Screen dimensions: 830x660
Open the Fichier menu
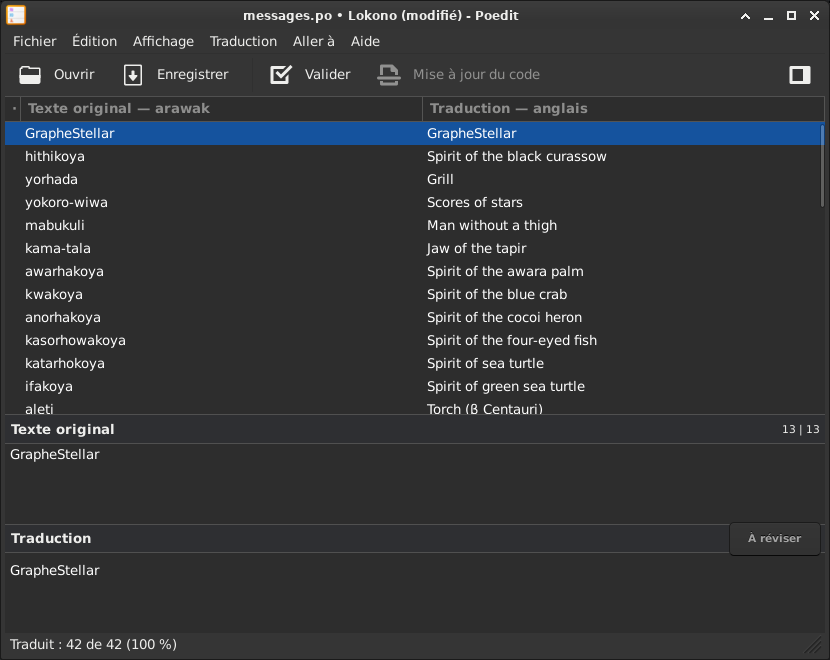click(x=35, y=41)
